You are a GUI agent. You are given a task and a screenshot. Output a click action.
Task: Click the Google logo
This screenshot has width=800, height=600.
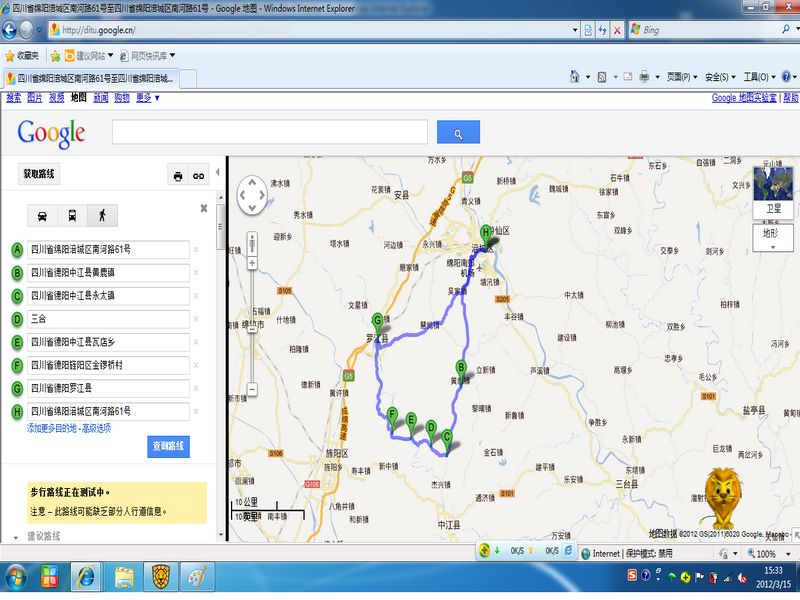tap(51, 134)
